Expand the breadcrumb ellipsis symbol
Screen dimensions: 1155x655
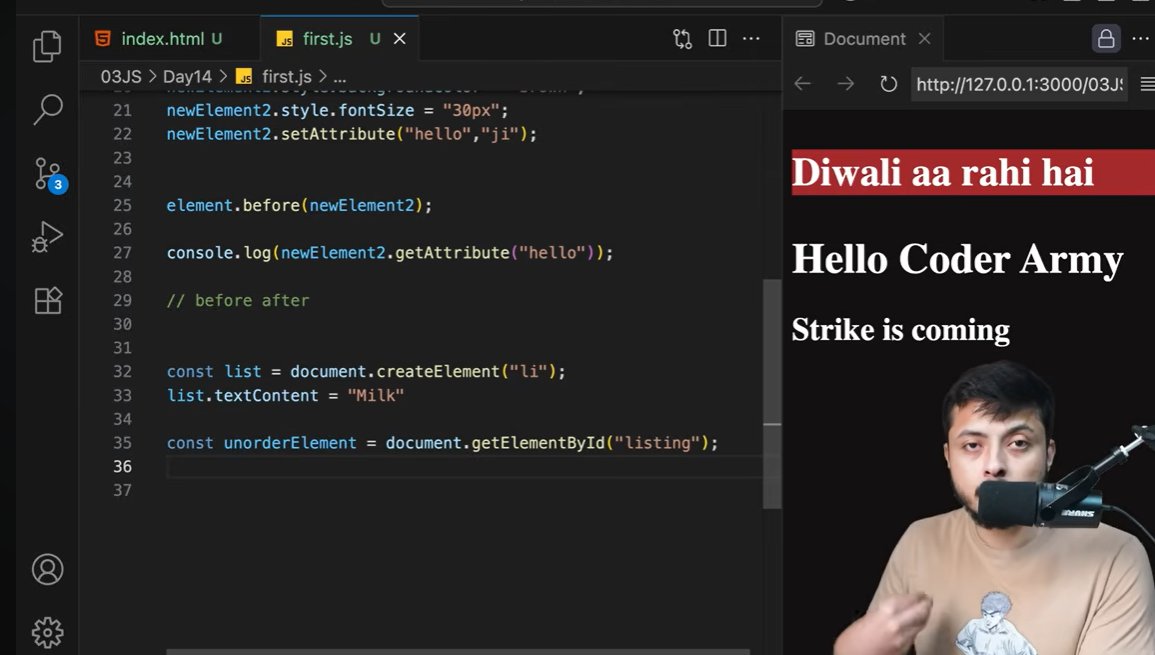(x=340, y=77)
